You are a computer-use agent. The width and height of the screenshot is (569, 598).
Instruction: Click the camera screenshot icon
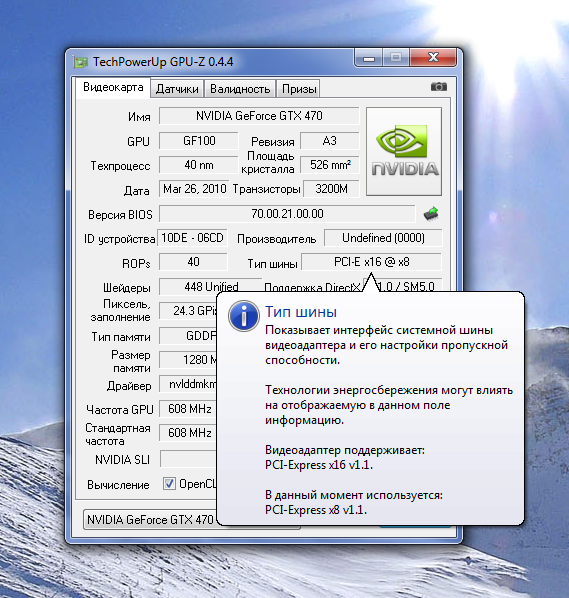coord(439,87)
